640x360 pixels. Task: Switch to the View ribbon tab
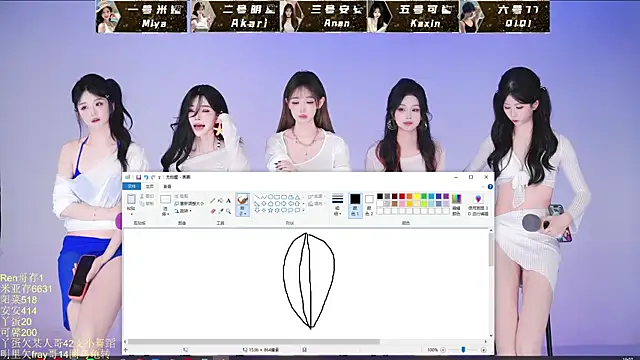coord(167,187)
